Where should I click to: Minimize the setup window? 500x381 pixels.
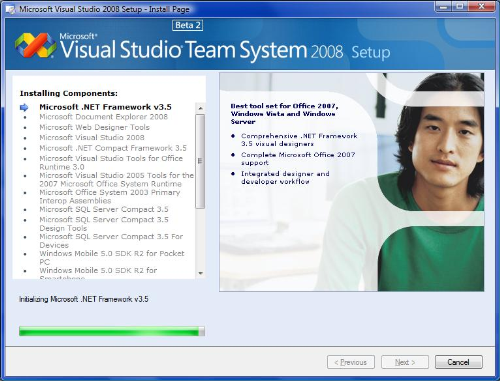(x=443, y=6)
